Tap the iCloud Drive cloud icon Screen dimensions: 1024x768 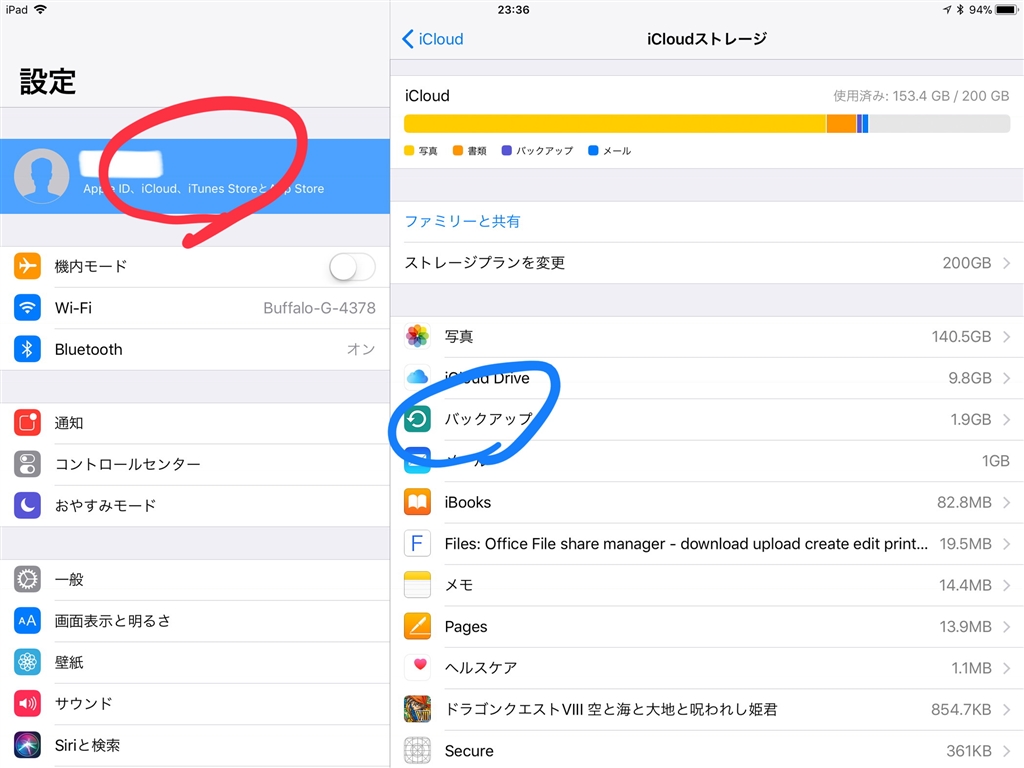point(417,377)
